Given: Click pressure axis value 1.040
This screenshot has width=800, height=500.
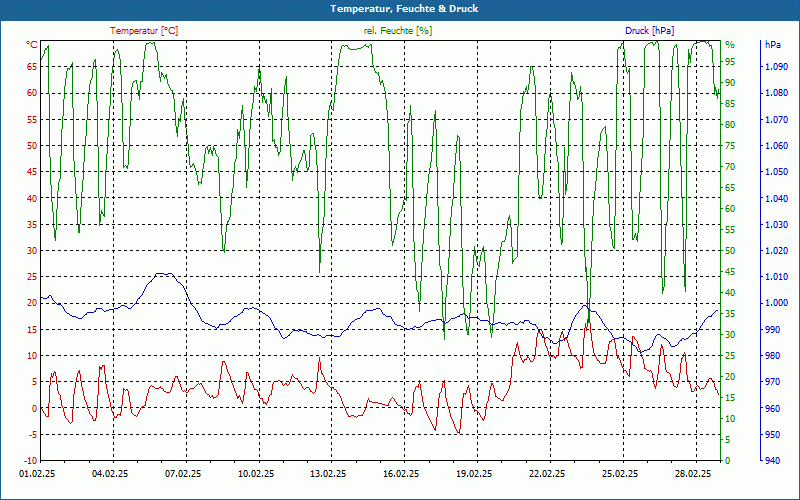Looking at the screenshot, I should (776, 198).
